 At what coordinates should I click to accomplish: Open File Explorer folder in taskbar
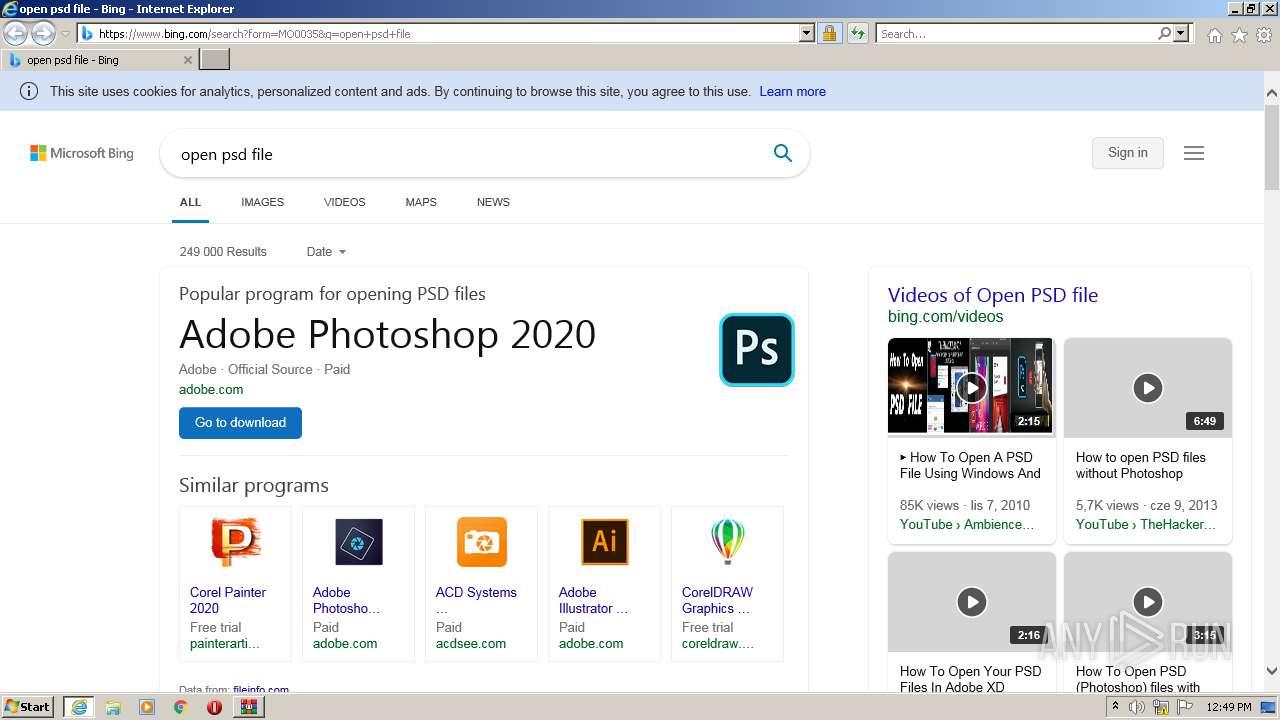point(113,707)
